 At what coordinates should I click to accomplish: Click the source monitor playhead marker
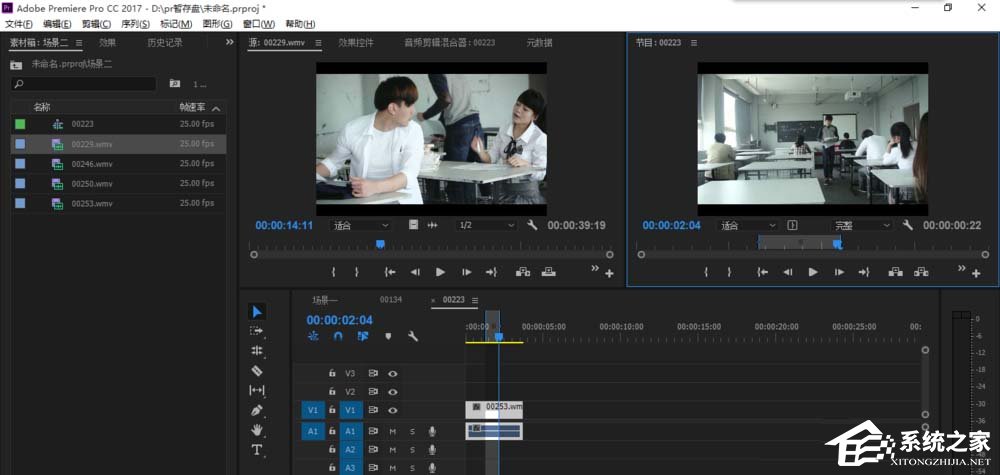tap(380, 244)
